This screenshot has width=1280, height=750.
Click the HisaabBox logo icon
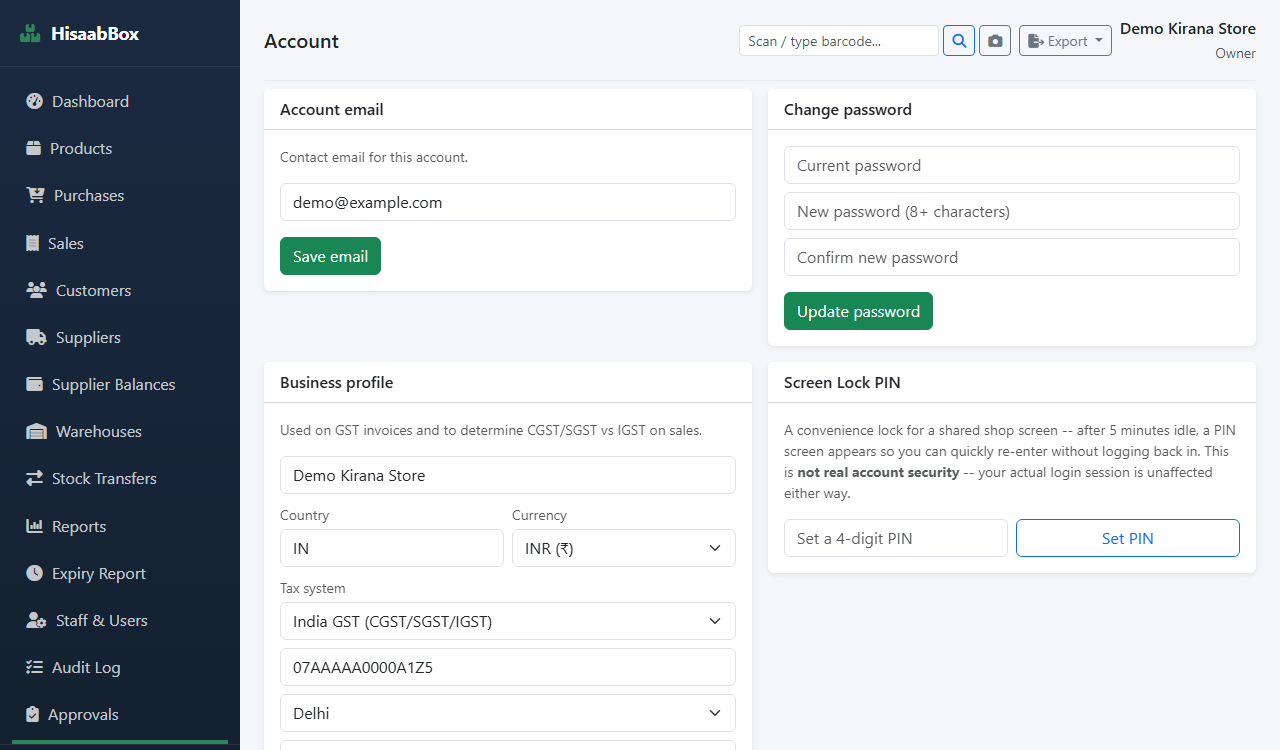point(31,34)
